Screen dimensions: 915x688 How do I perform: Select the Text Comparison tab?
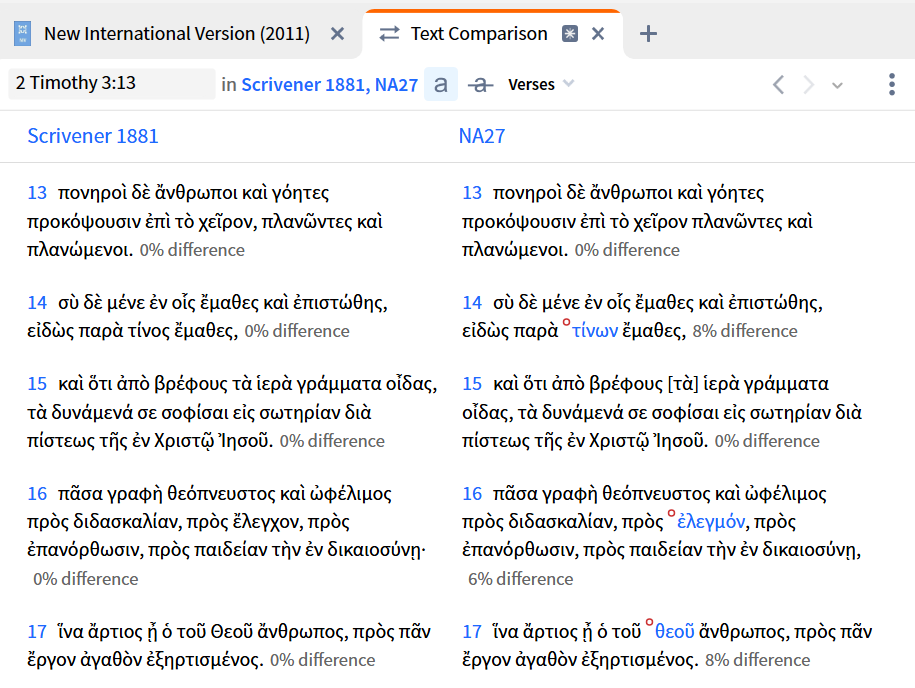[x=479, y=34]
